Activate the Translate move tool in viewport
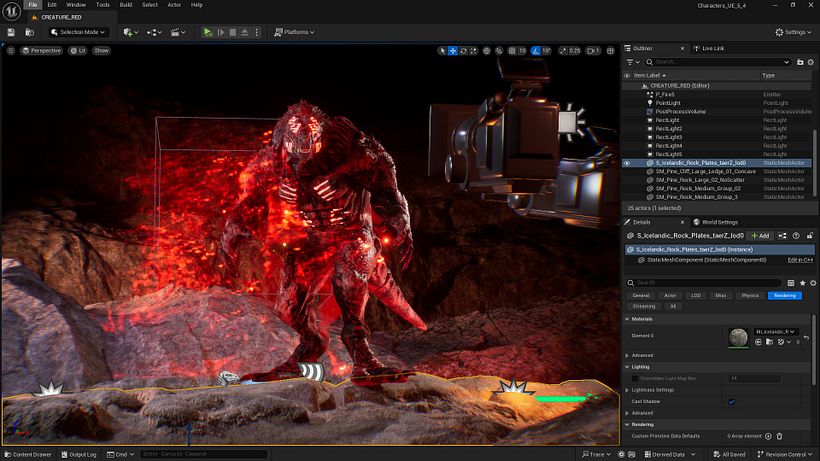The width and height of the screenshot is (820, 461). click(x=453, y=51)
